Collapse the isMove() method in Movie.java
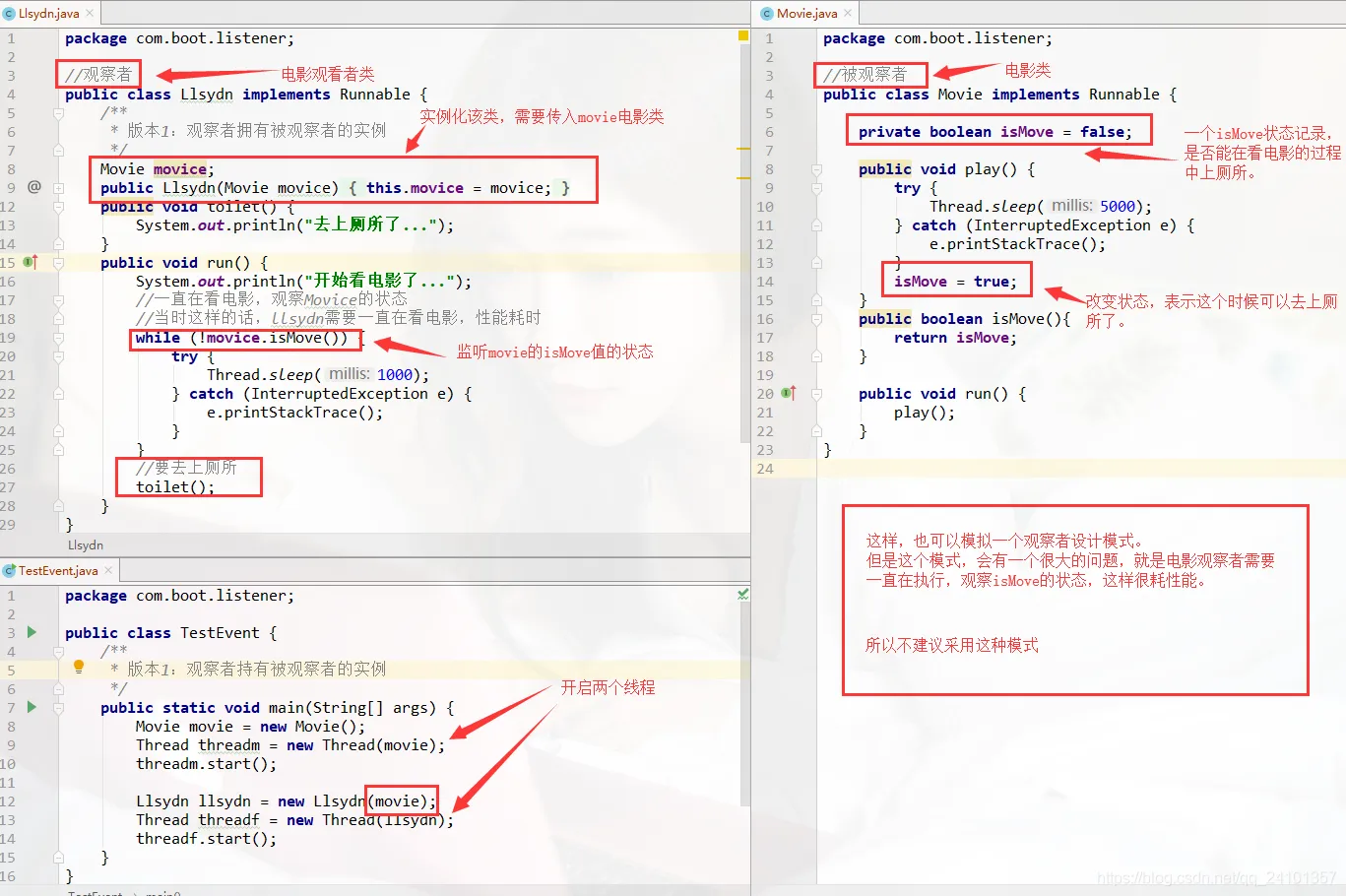 tap(816, 319)
